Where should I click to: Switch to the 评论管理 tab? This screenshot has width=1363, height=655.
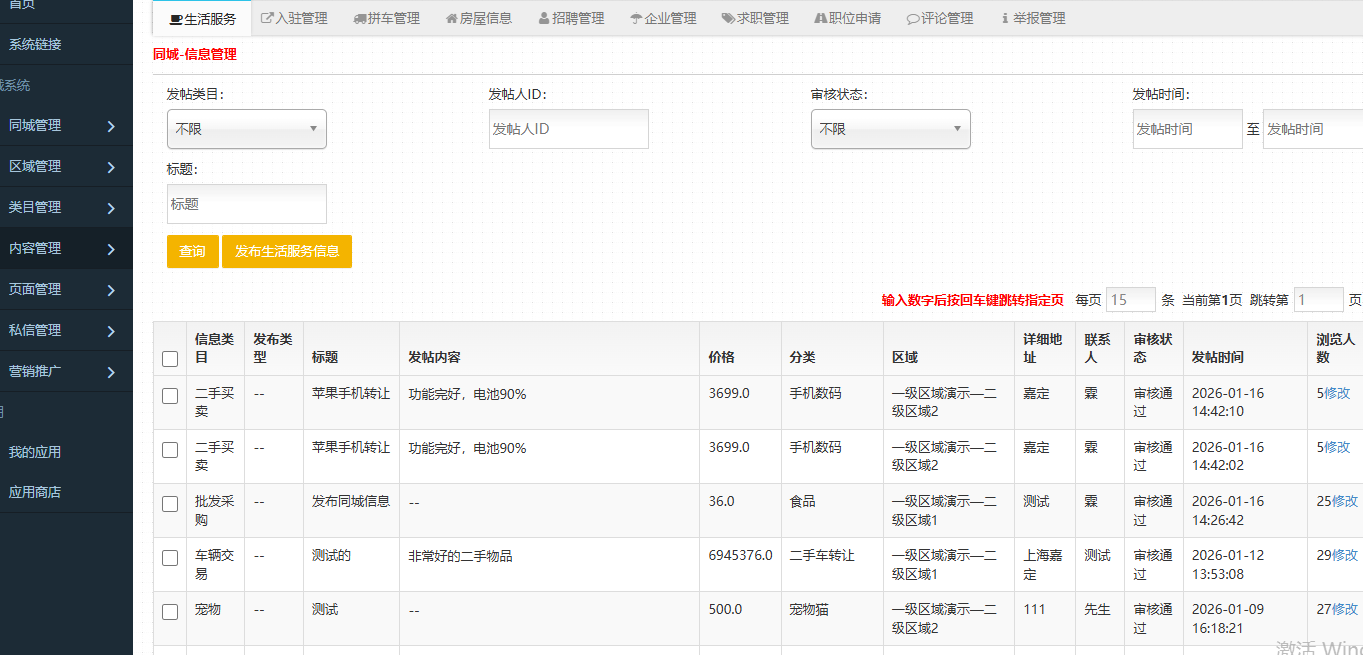point(940,18)
